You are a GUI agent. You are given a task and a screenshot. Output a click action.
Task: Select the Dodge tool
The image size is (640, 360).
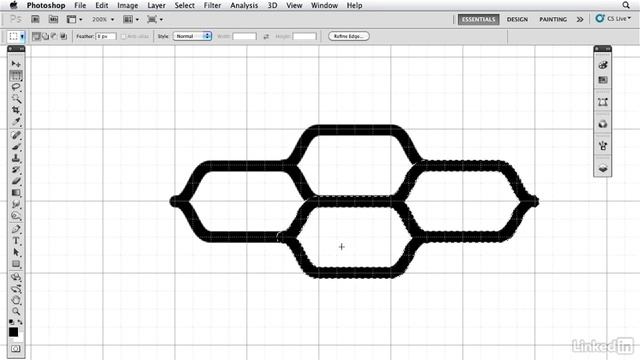(16, 215)
